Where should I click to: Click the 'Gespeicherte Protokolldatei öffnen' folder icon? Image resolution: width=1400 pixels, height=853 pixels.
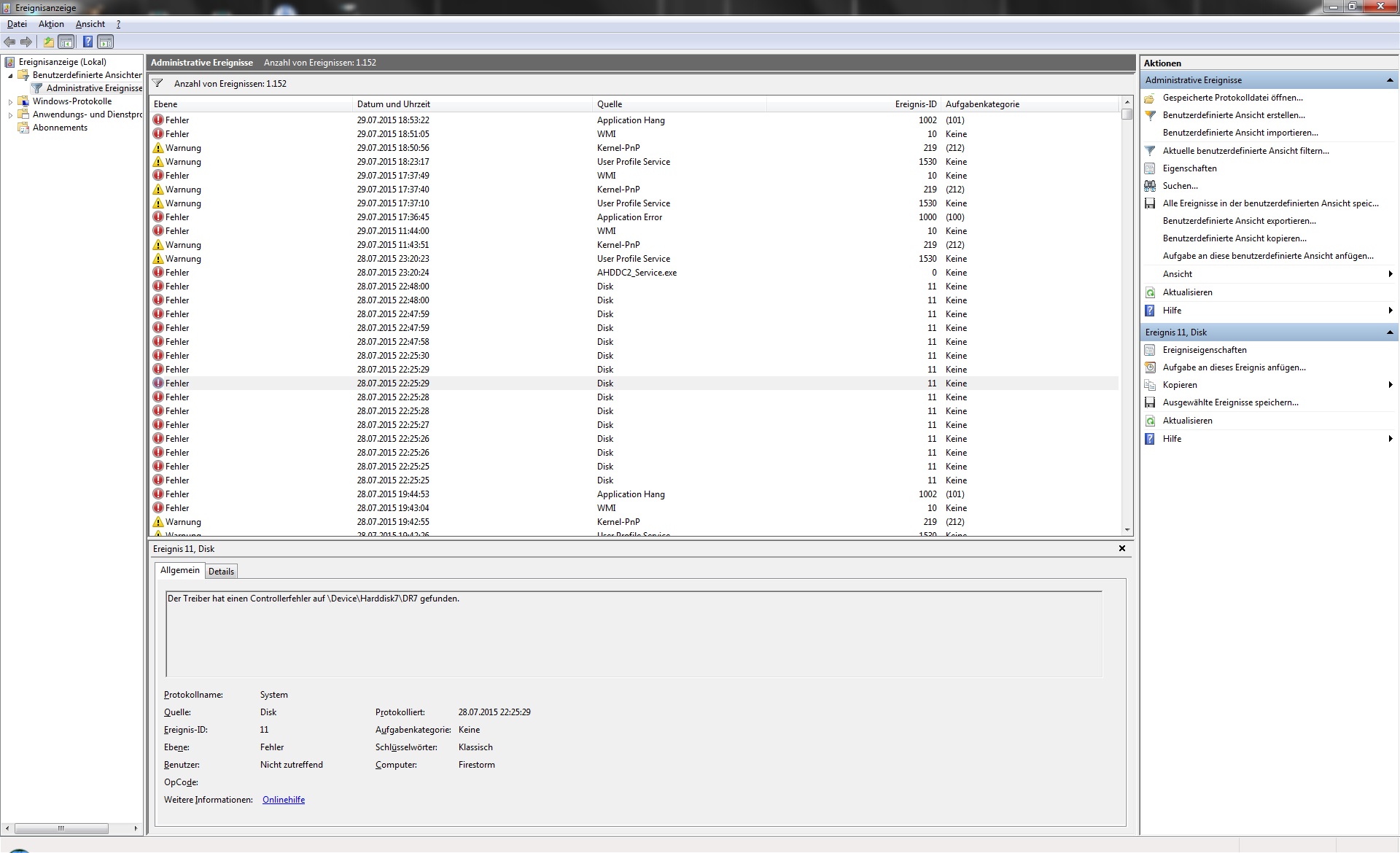1150,98
